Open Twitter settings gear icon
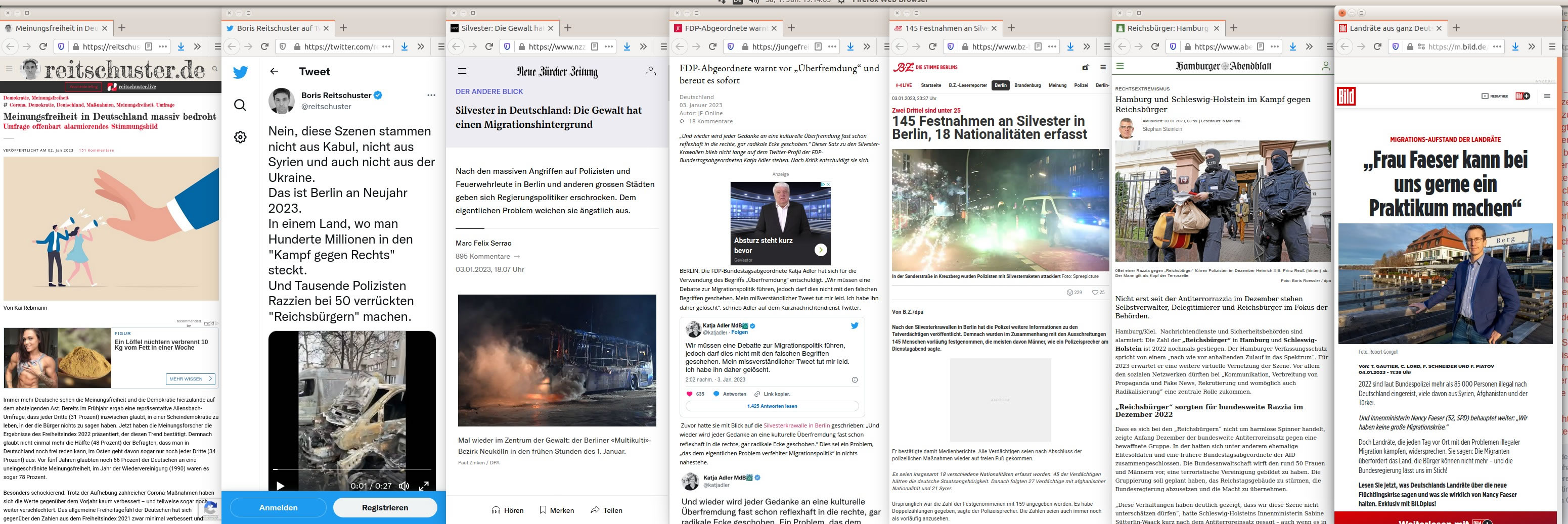1568x524 pixels. (x=241, y=137)
